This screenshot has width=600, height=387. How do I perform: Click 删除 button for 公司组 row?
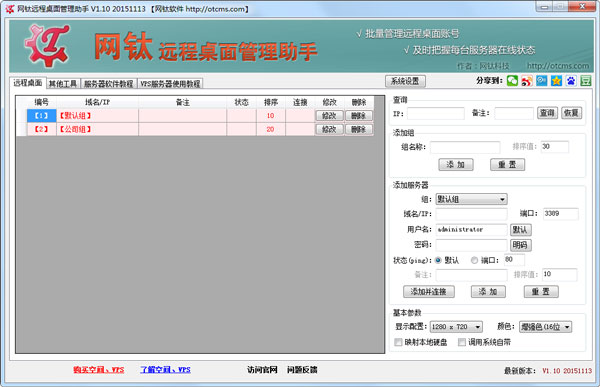[x=359, y=129]
